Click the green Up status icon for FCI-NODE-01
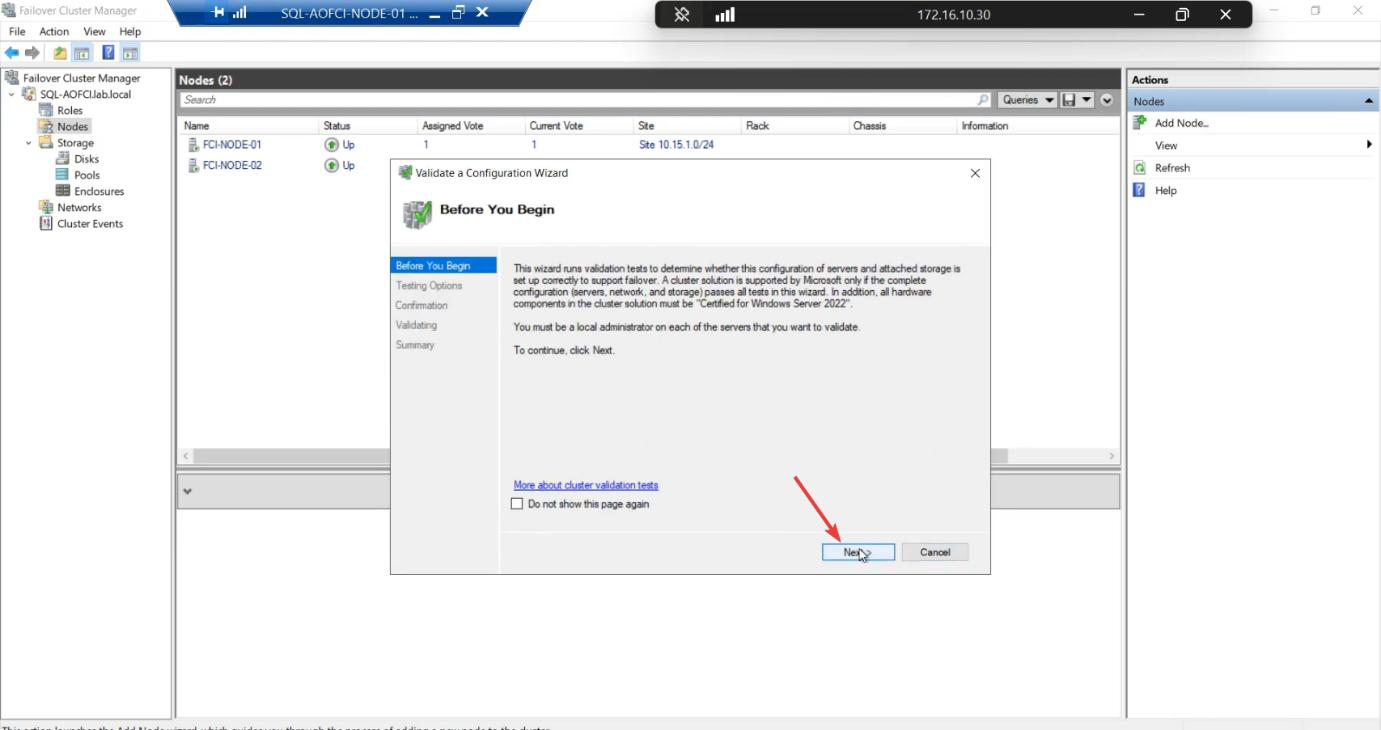The image size is (1381, 730). (332, 145)
